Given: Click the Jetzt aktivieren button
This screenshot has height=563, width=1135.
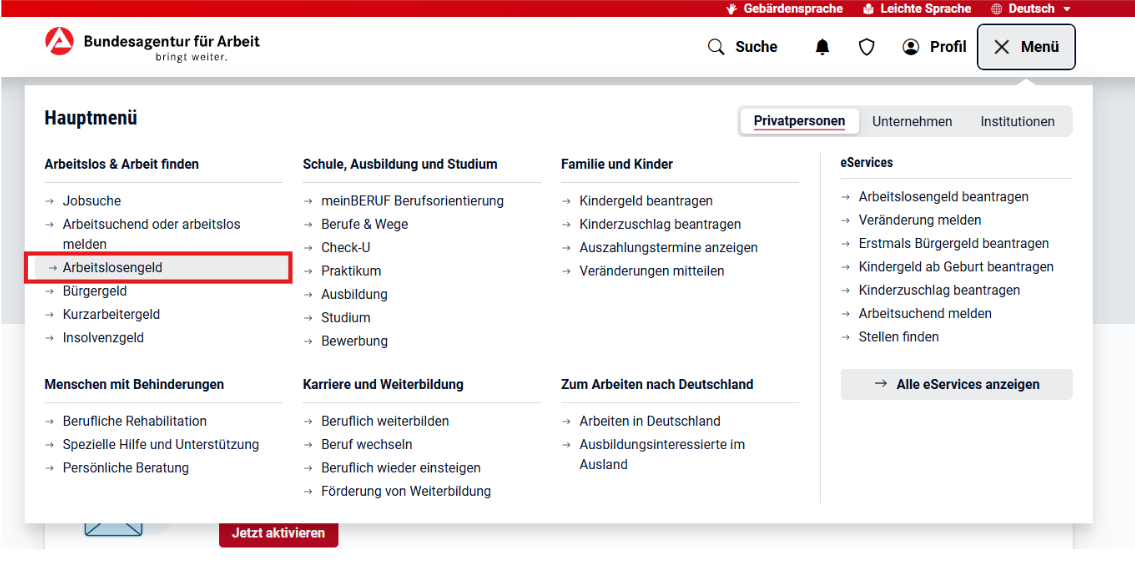Looking at the screenshot, I should coord(279,533).
